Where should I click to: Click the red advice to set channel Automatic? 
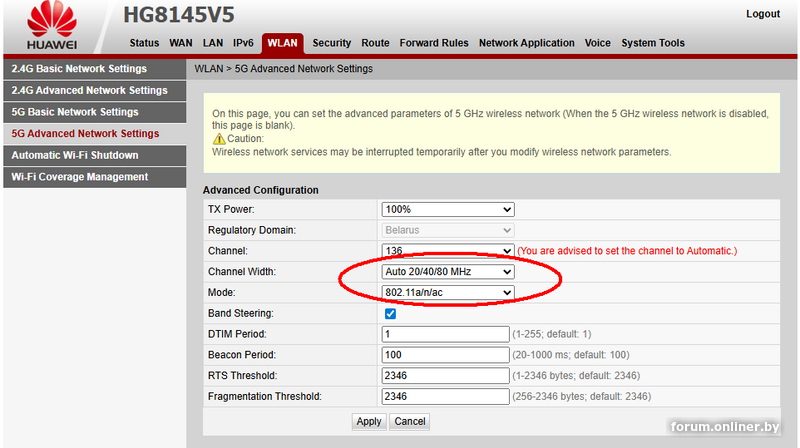(627, 251)
